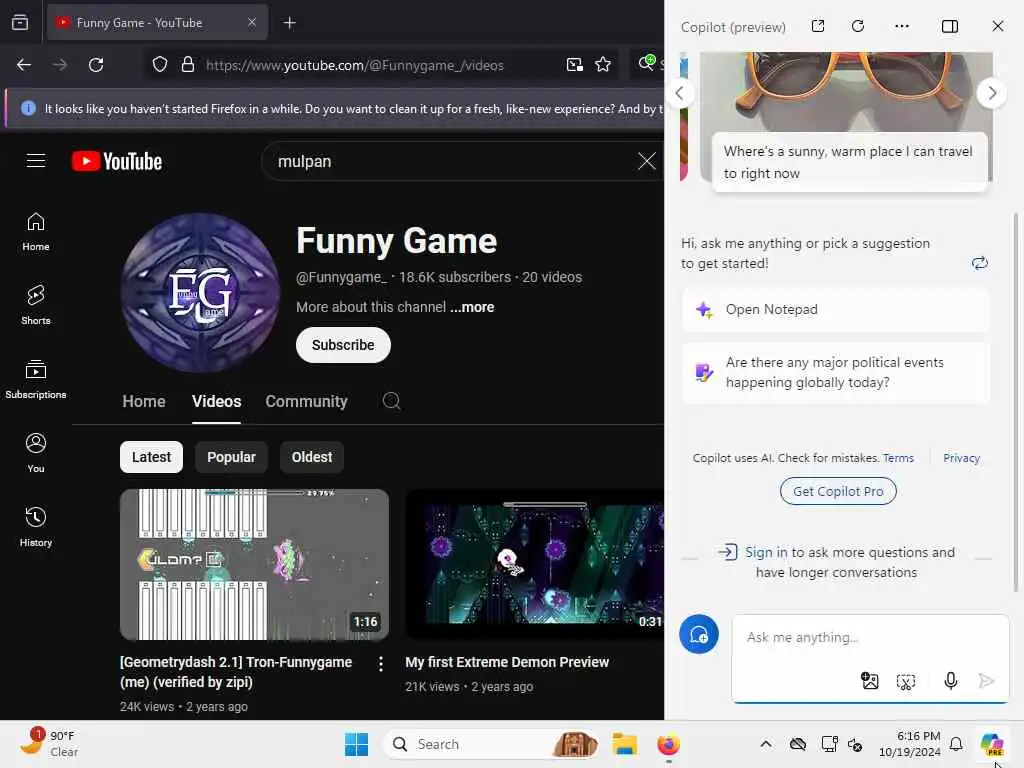Click the Ask me anything input

(870, 637)
